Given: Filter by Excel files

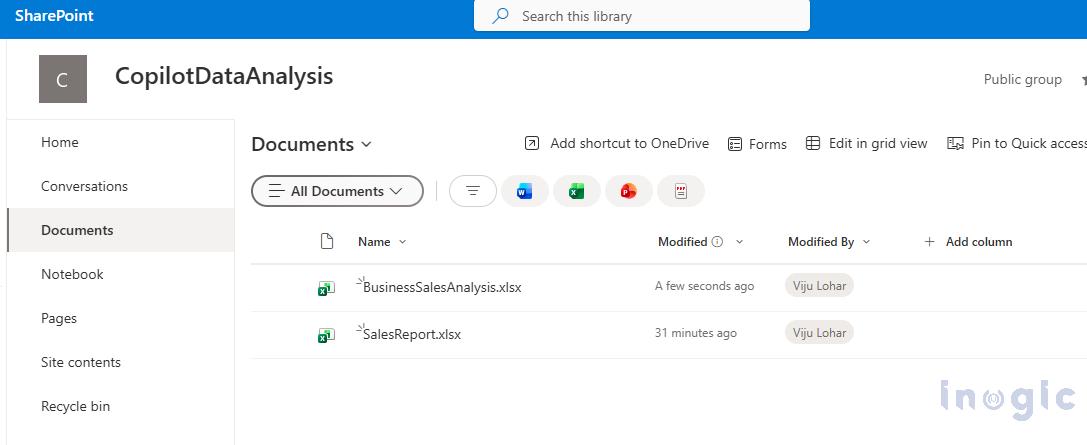Looking at the screenshot, I should (577, 191).
